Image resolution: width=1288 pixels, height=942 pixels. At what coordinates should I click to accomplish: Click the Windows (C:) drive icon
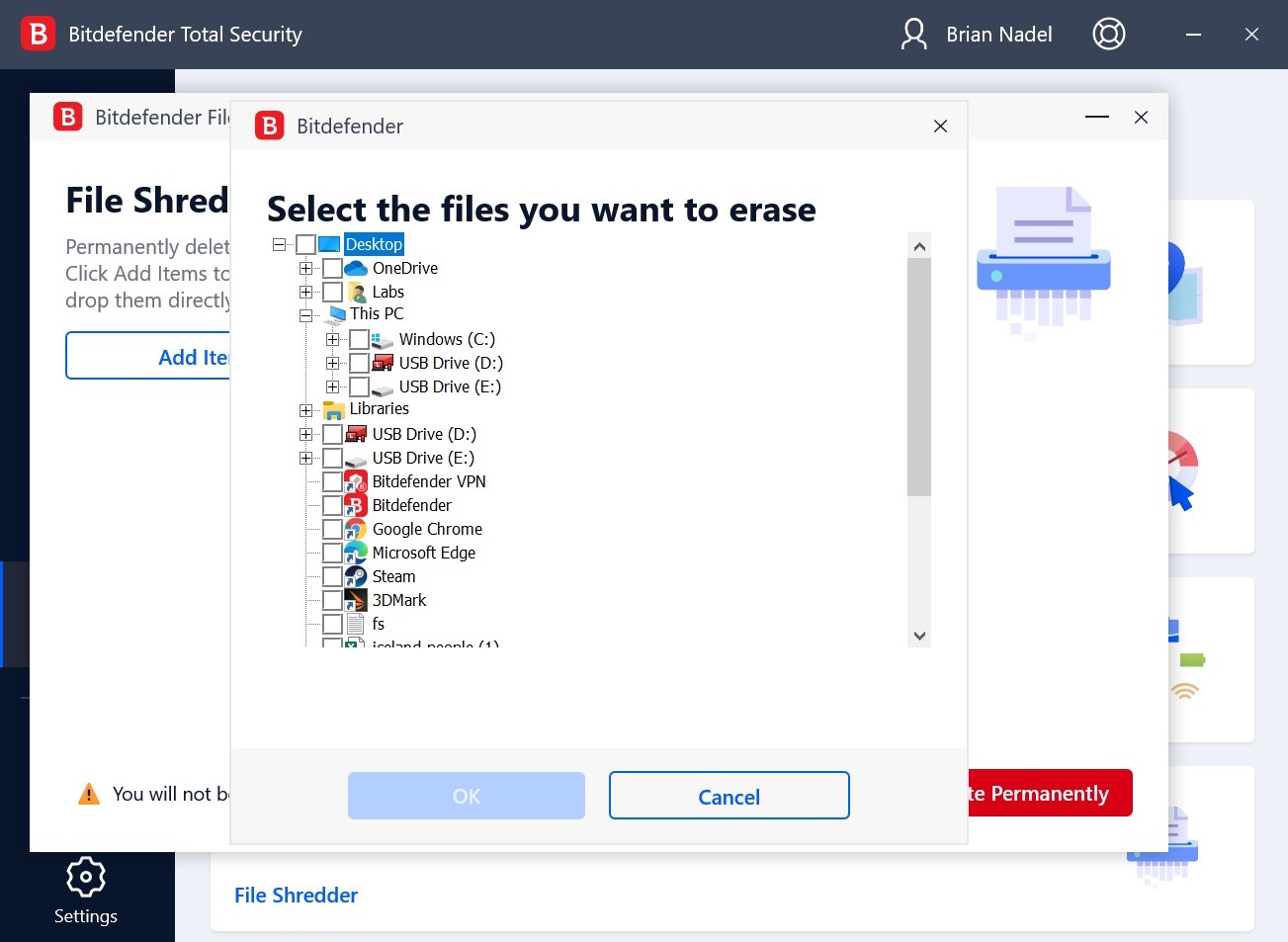click(383, 340)
